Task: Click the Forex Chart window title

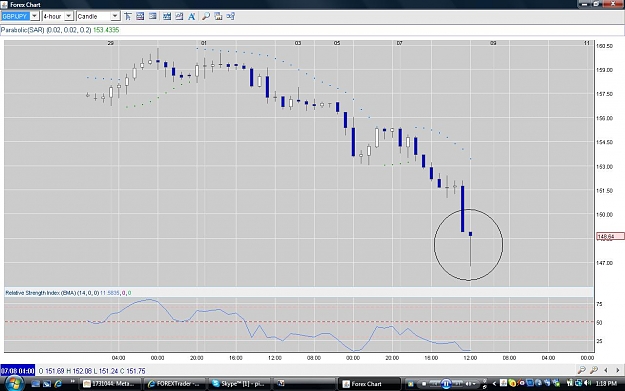Action: [x=26, y=5]
